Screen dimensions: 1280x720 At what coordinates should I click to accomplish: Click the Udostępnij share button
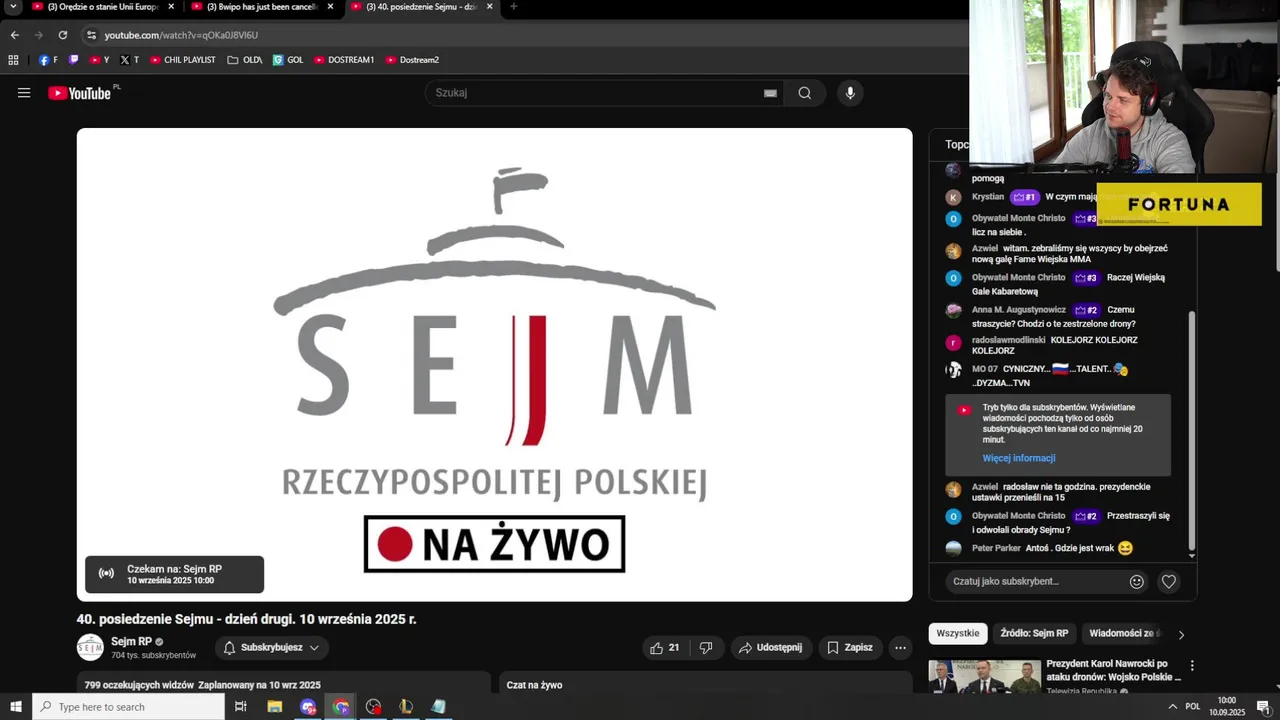click(770, 648)
